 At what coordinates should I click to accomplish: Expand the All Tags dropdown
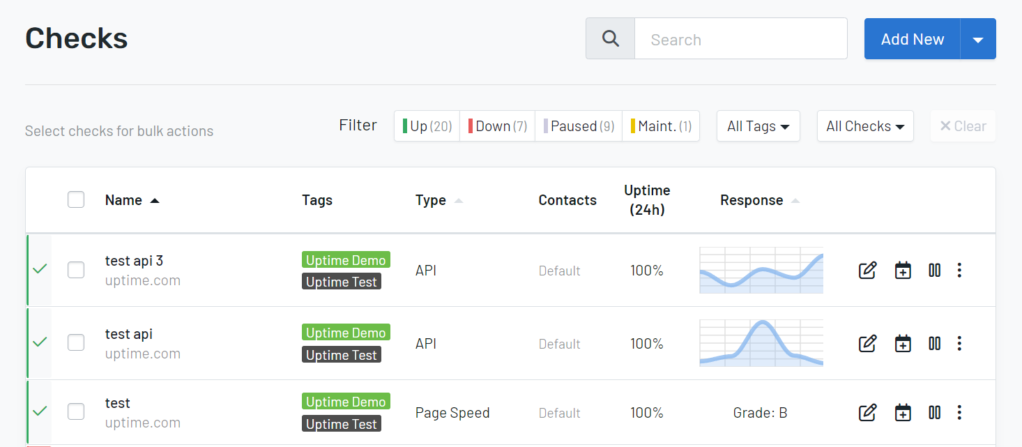pyautogui.click(x=757, y=126)
